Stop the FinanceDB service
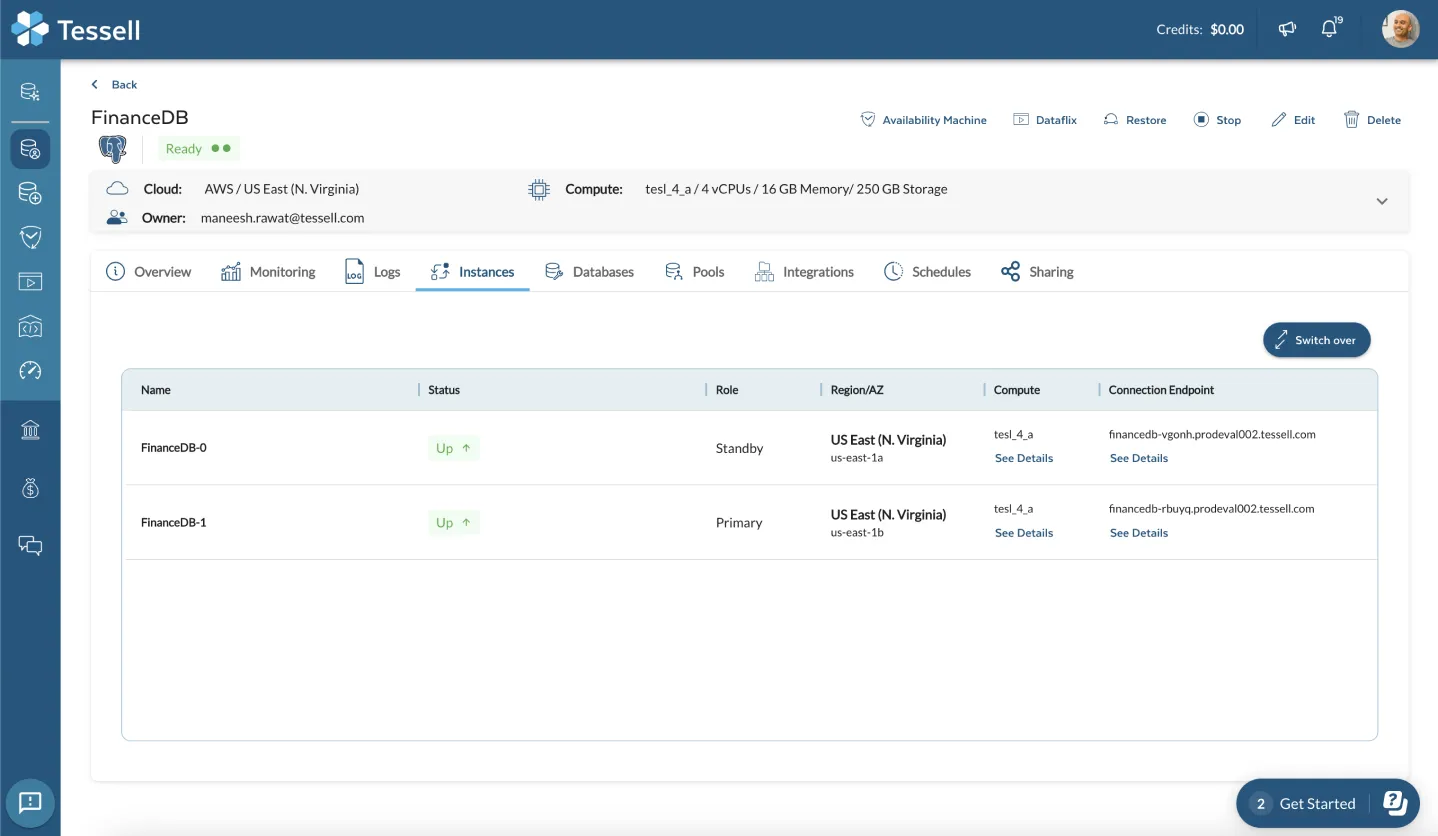This screenshot has width=1438, height=836. 1217,119
